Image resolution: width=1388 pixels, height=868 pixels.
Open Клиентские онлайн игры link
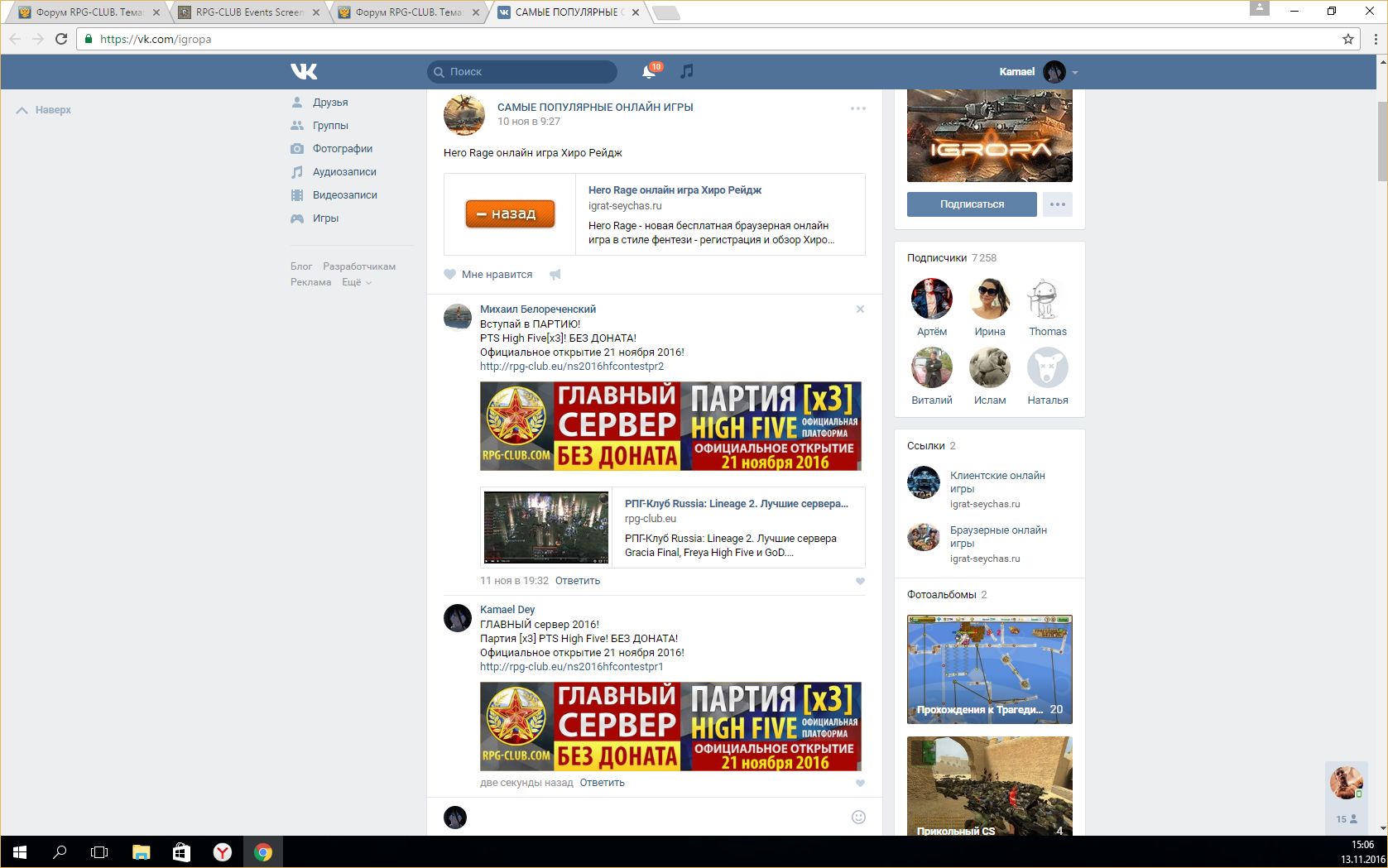coord(997,482)
